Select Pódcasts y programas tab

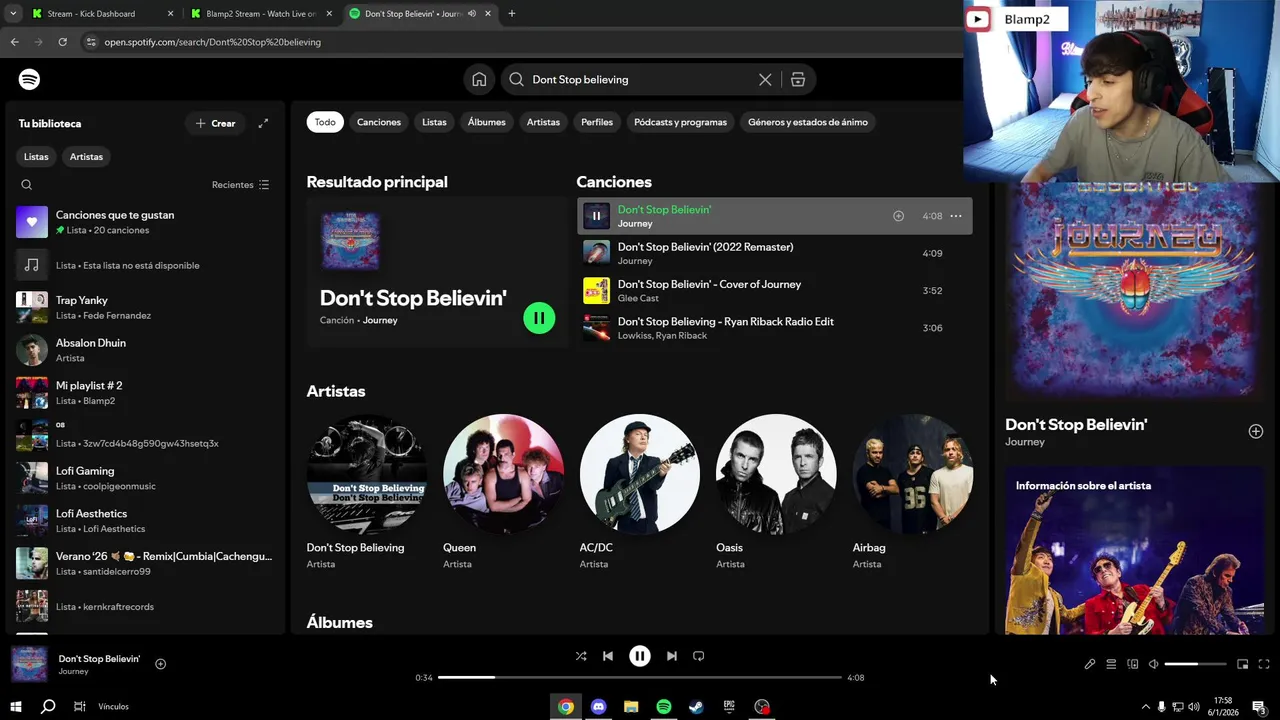(x=680, y=122)
